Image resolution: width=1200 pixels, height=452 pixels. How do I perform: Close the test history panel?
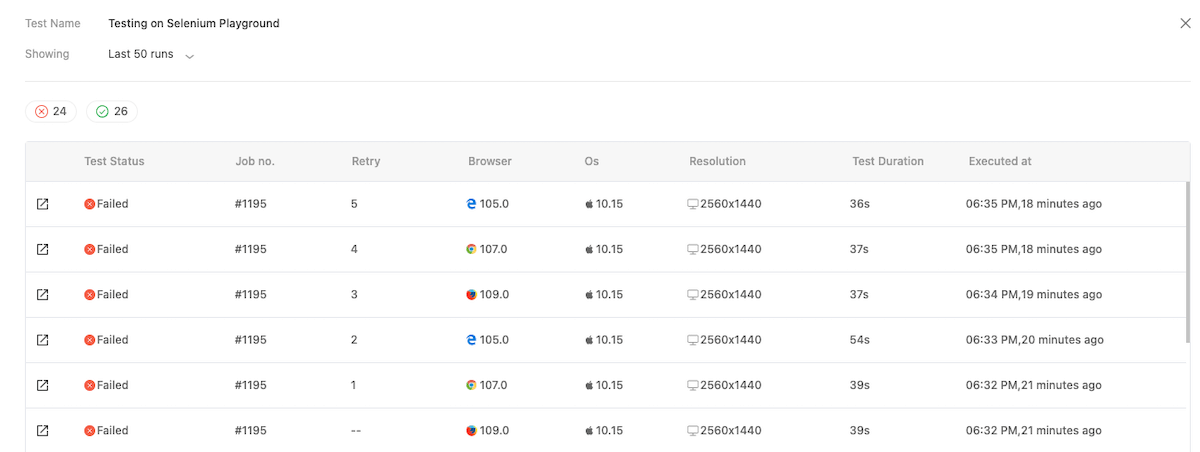tap(1185, 23)
